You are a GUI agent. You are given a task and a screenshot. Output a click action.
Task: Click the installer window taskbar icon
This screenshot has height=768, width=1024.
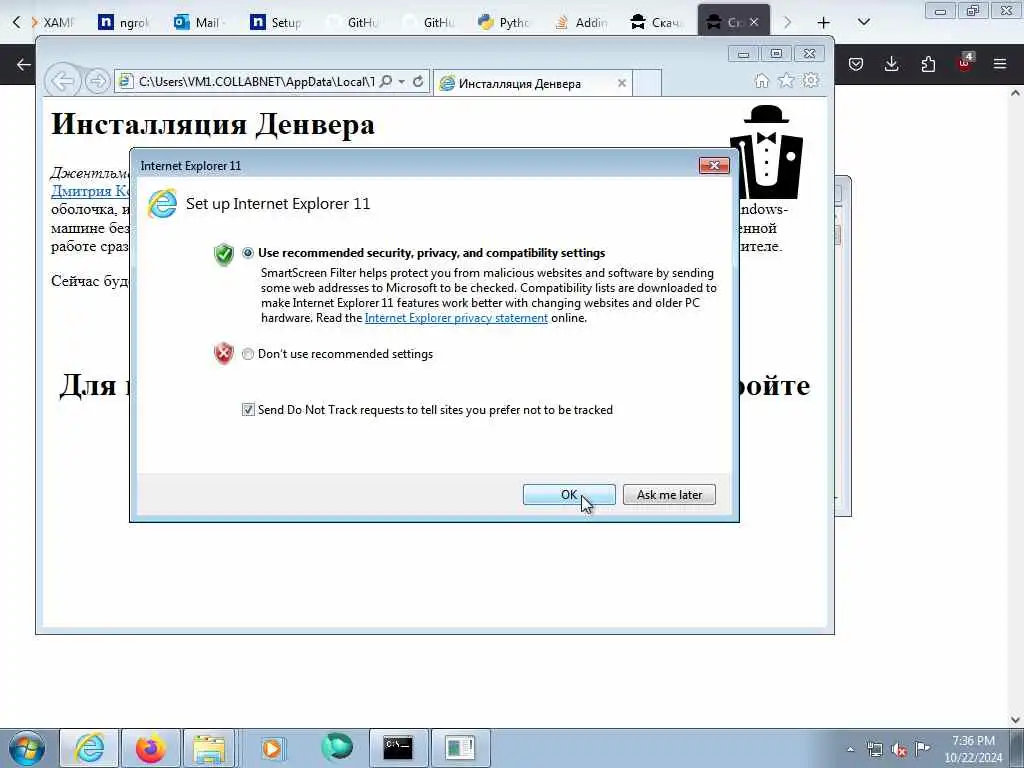(460, 748)
